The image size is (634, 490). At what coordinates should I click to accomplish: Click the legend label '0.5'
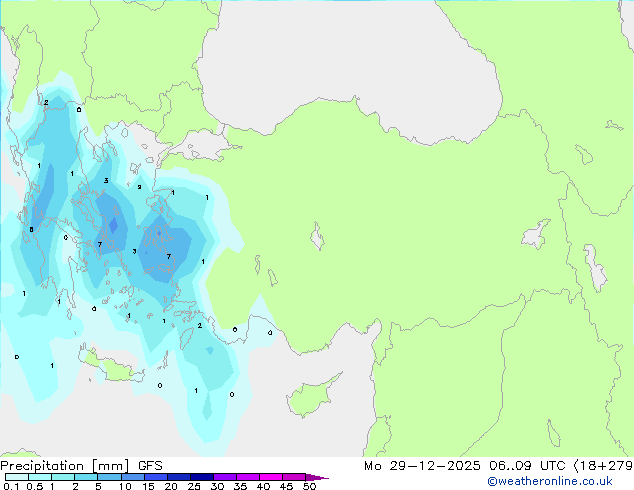click(x=35, y=486)
